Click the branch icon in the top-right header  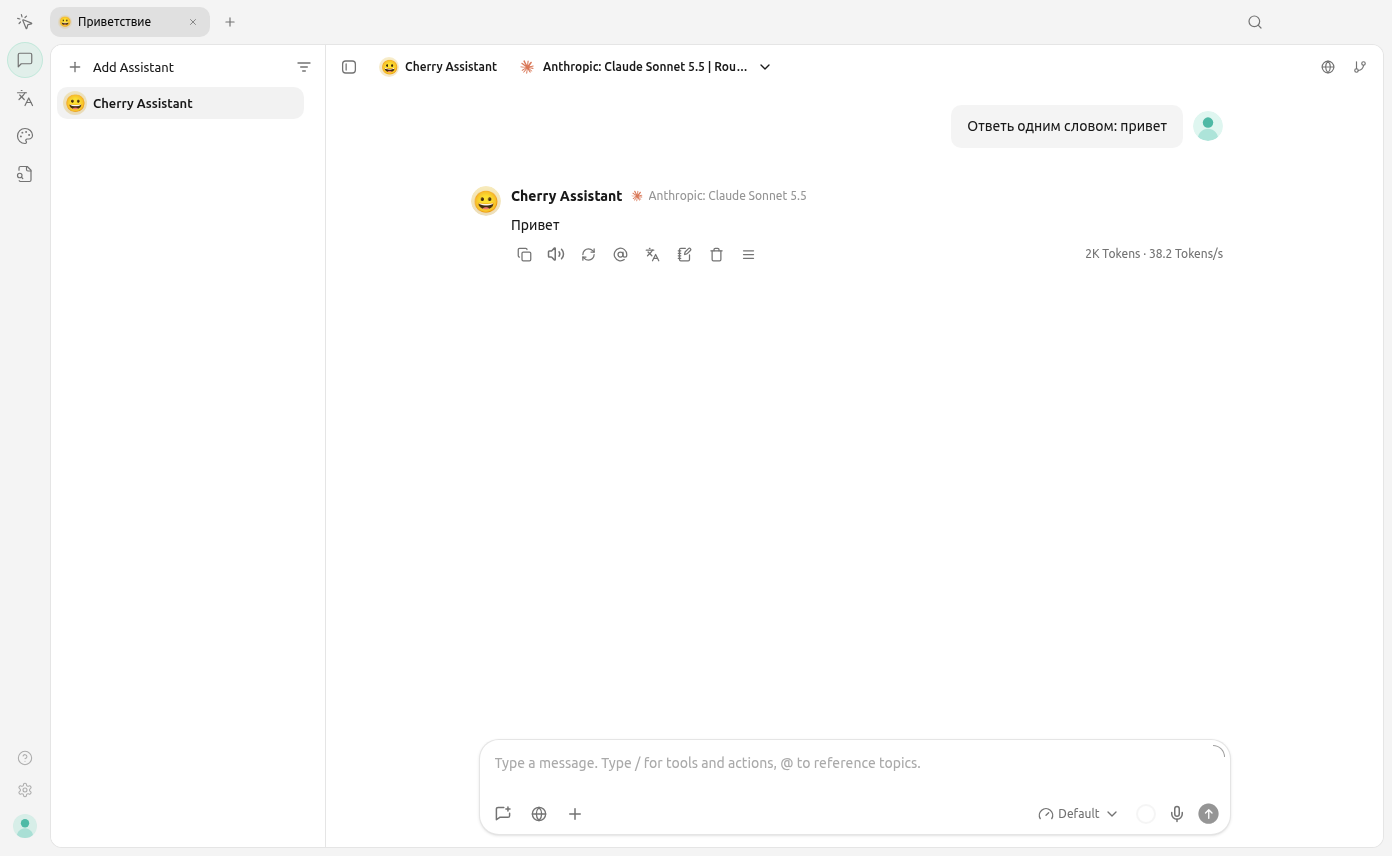[1360, 67]
